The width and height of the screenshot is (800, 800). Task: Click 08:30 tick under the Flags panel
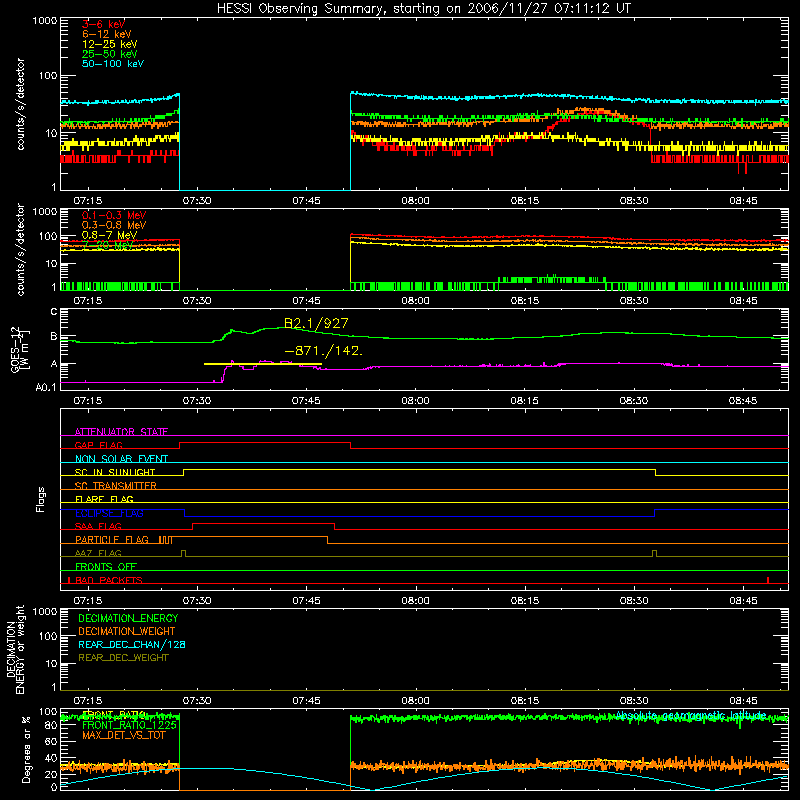point(634,601)
